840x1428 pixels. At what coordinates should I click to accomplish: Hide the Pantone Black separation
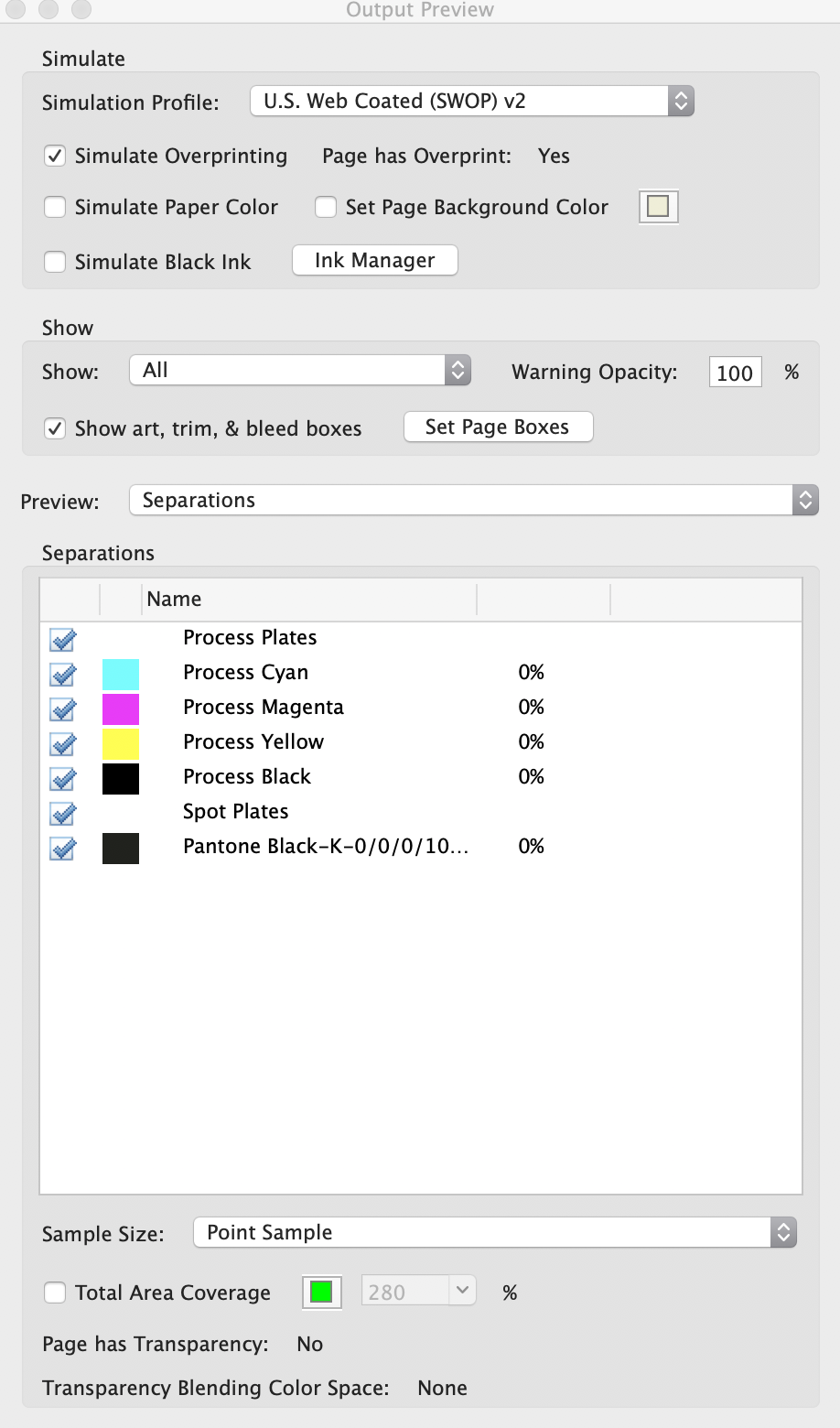tap(61, 849)
